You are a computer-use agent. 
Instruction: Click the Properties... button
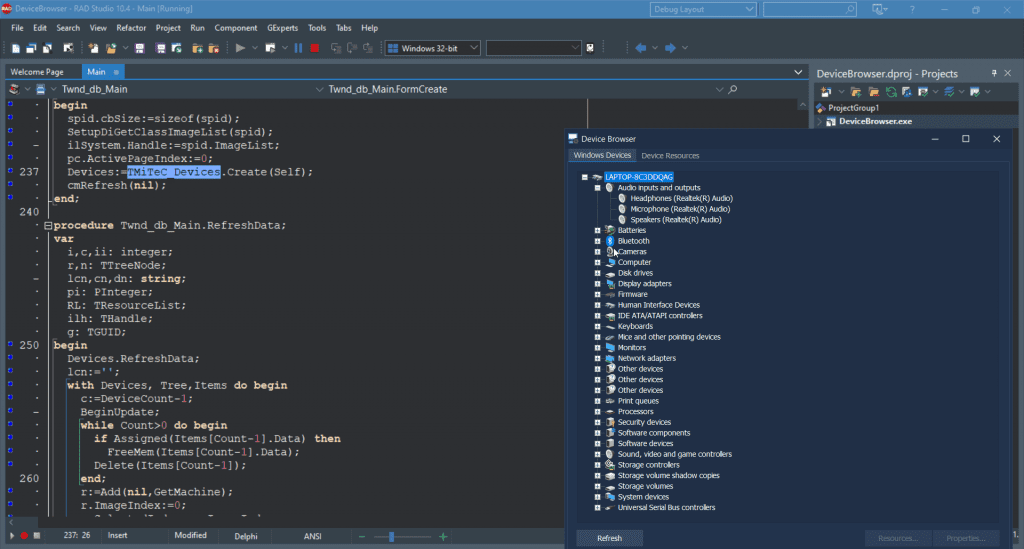(966, 538)
